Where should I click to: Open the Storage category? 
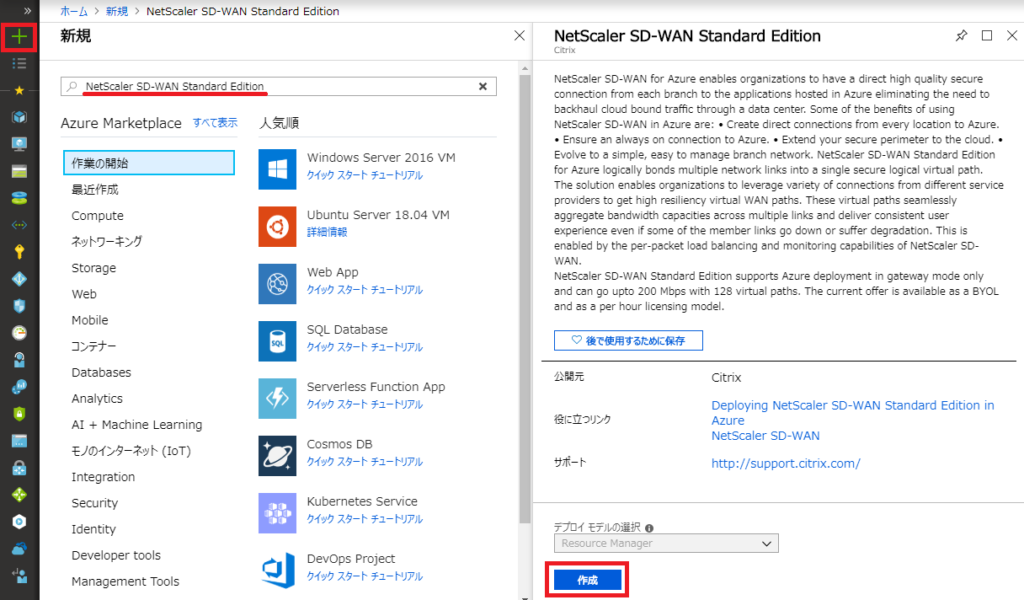(93, 268)
